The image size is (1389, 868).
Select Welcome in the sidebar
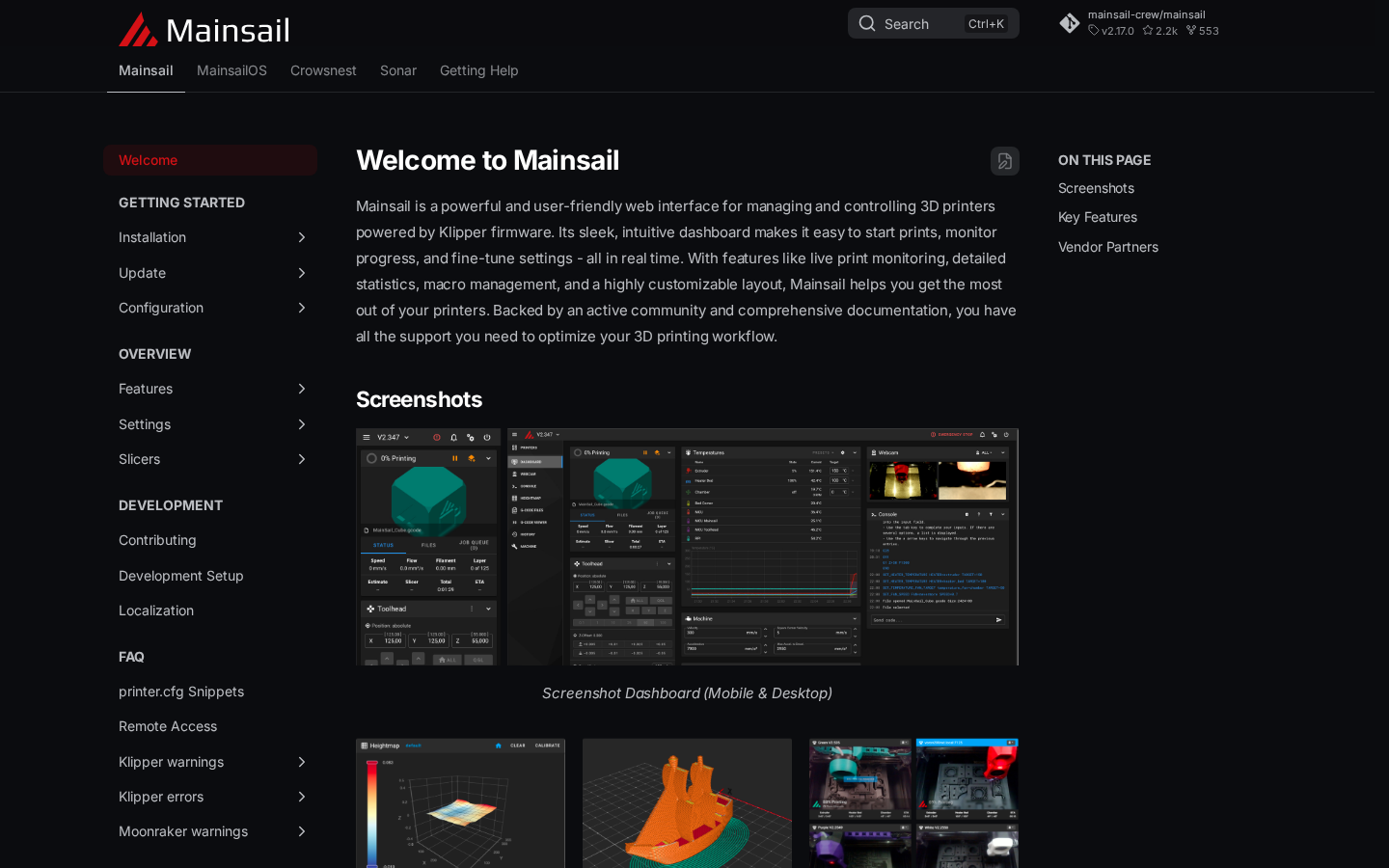coord(210,160)
